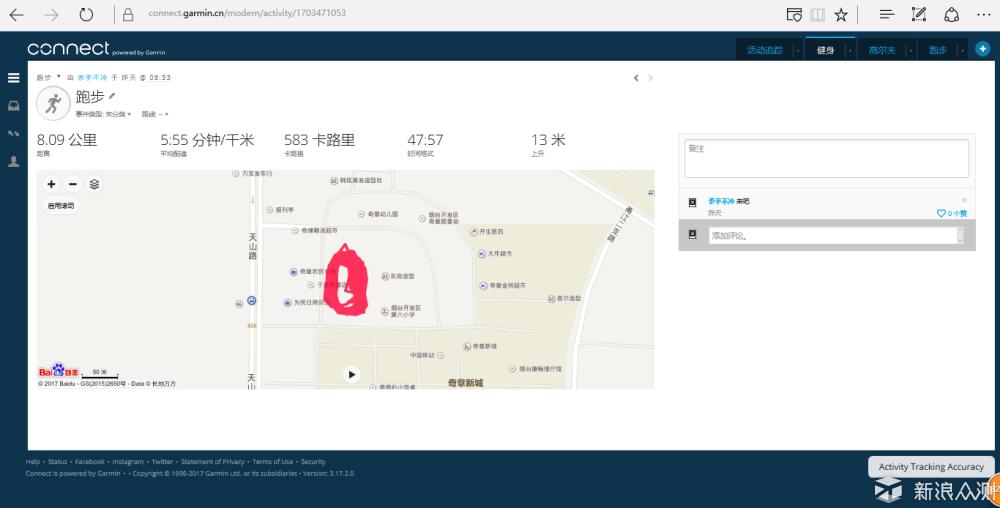Viewport: 1000px width, 508px height.
Task: Expand the 跑步 activity type dropdown in breadcrumb
Action: click(58, 77)
